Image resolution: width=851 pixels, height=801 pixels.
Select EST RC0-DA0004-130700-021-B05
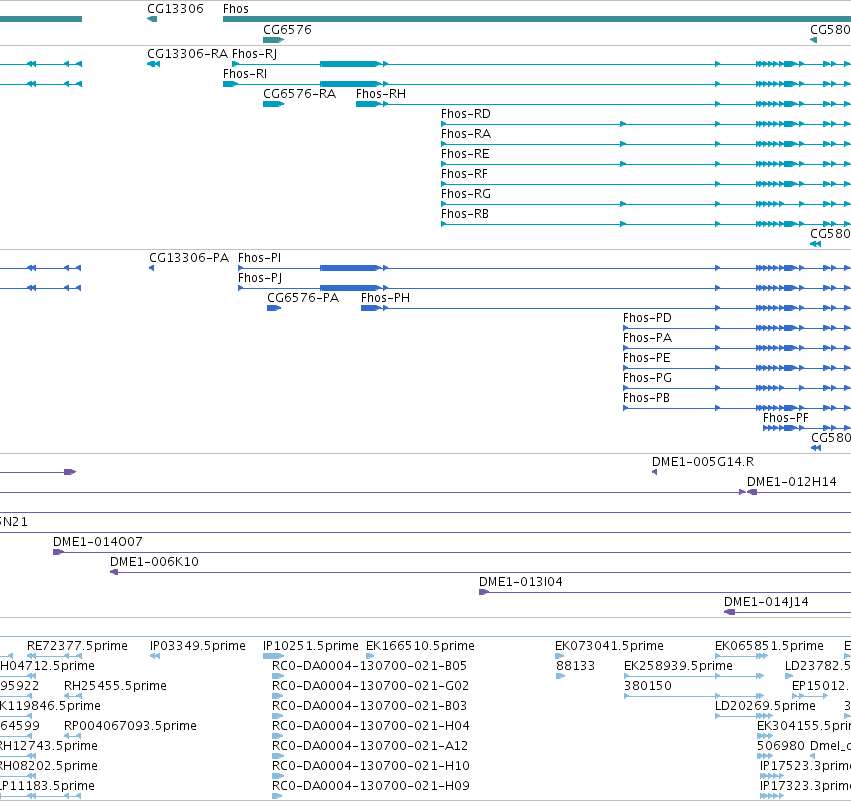coord(369,666)
